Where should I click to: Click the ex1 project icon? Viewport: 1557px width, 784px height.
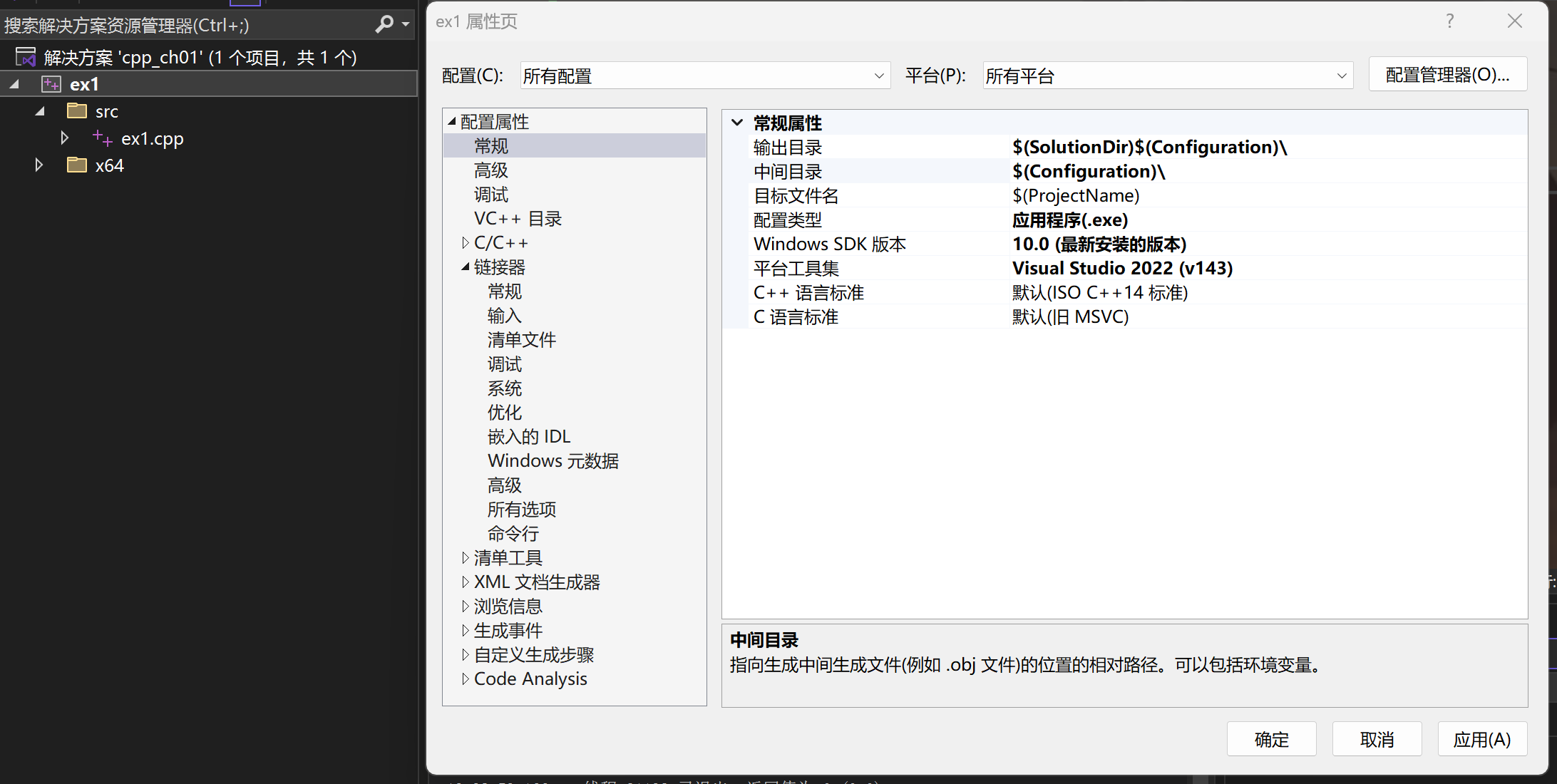(51, 84)
